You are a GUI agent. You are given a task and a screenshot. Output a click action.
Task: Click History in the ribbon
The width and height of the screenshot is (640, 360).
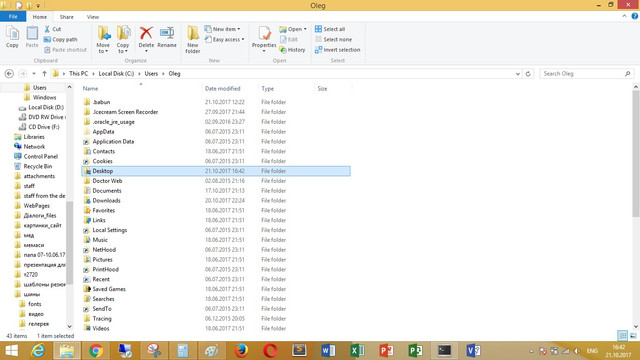coord(292,49)
